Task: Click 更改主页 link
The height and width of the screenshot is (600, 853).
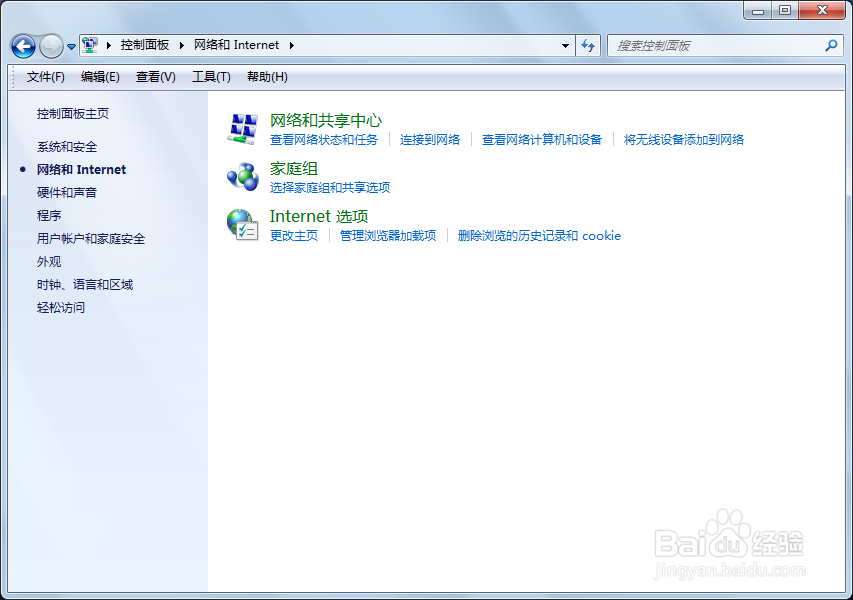Action: click(x=294, y=236)
